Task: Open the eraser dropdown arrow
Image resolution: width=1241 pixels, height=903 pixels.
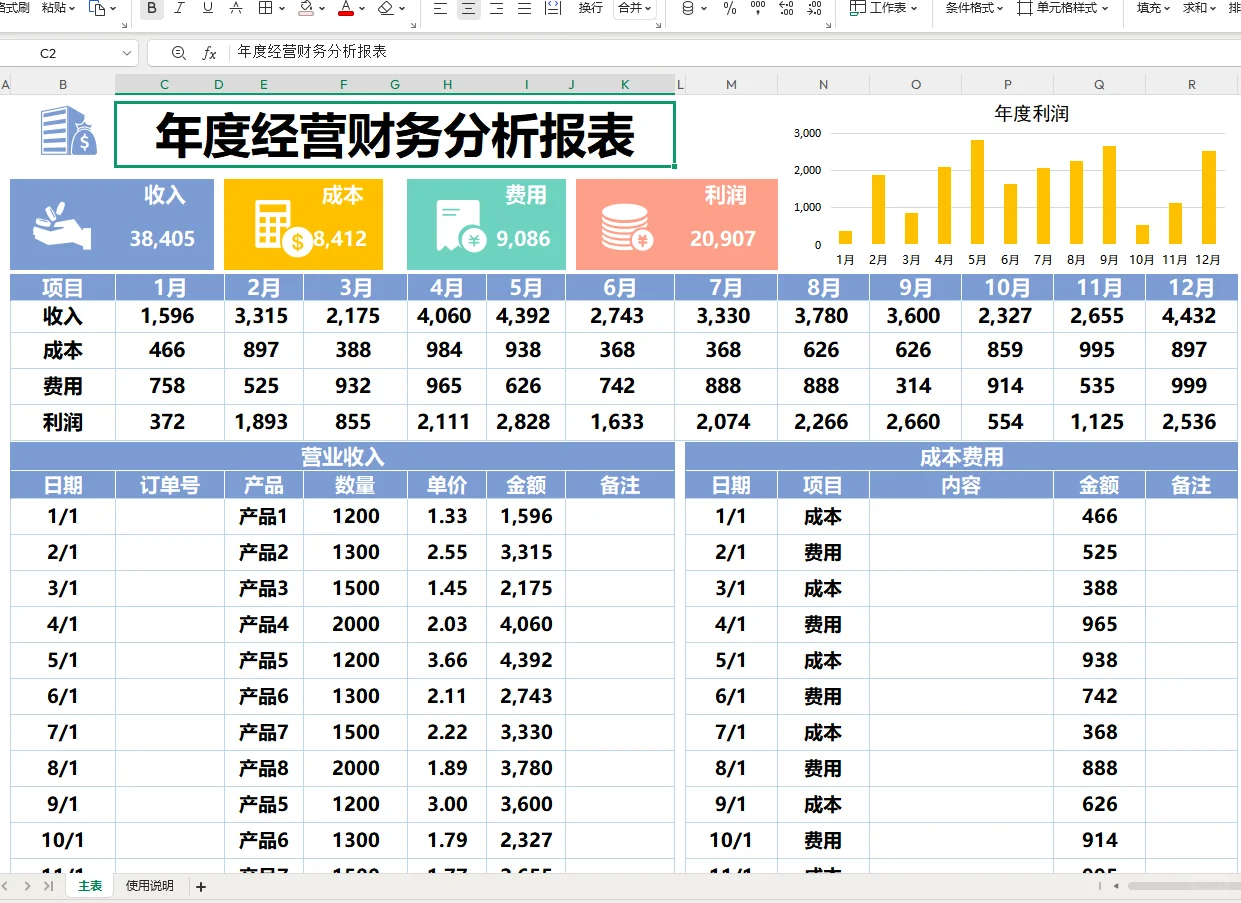Action: tap(403, 9)
